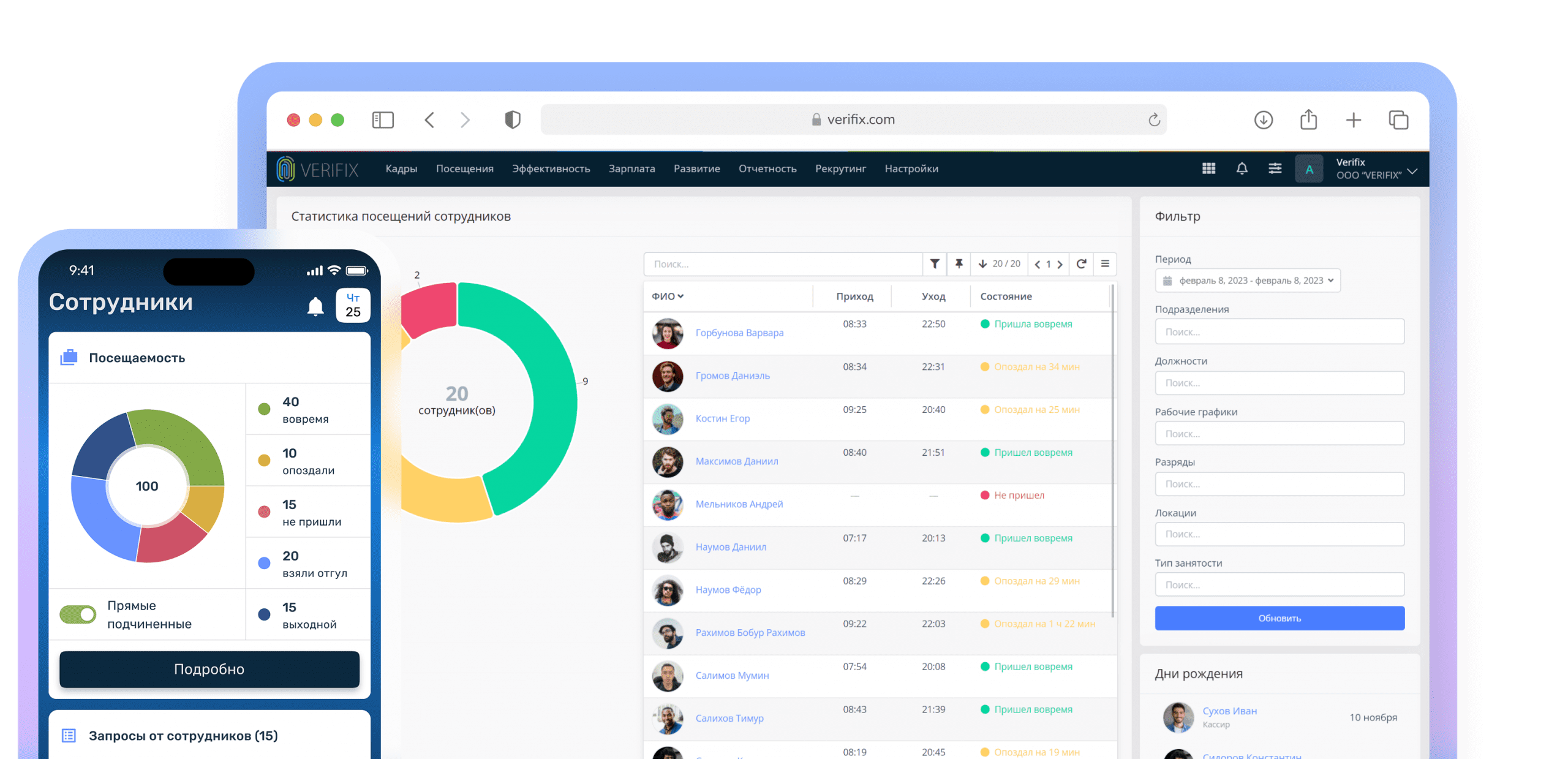
Task: Open the Должности search dropdown
Action: pos(1279,383)
